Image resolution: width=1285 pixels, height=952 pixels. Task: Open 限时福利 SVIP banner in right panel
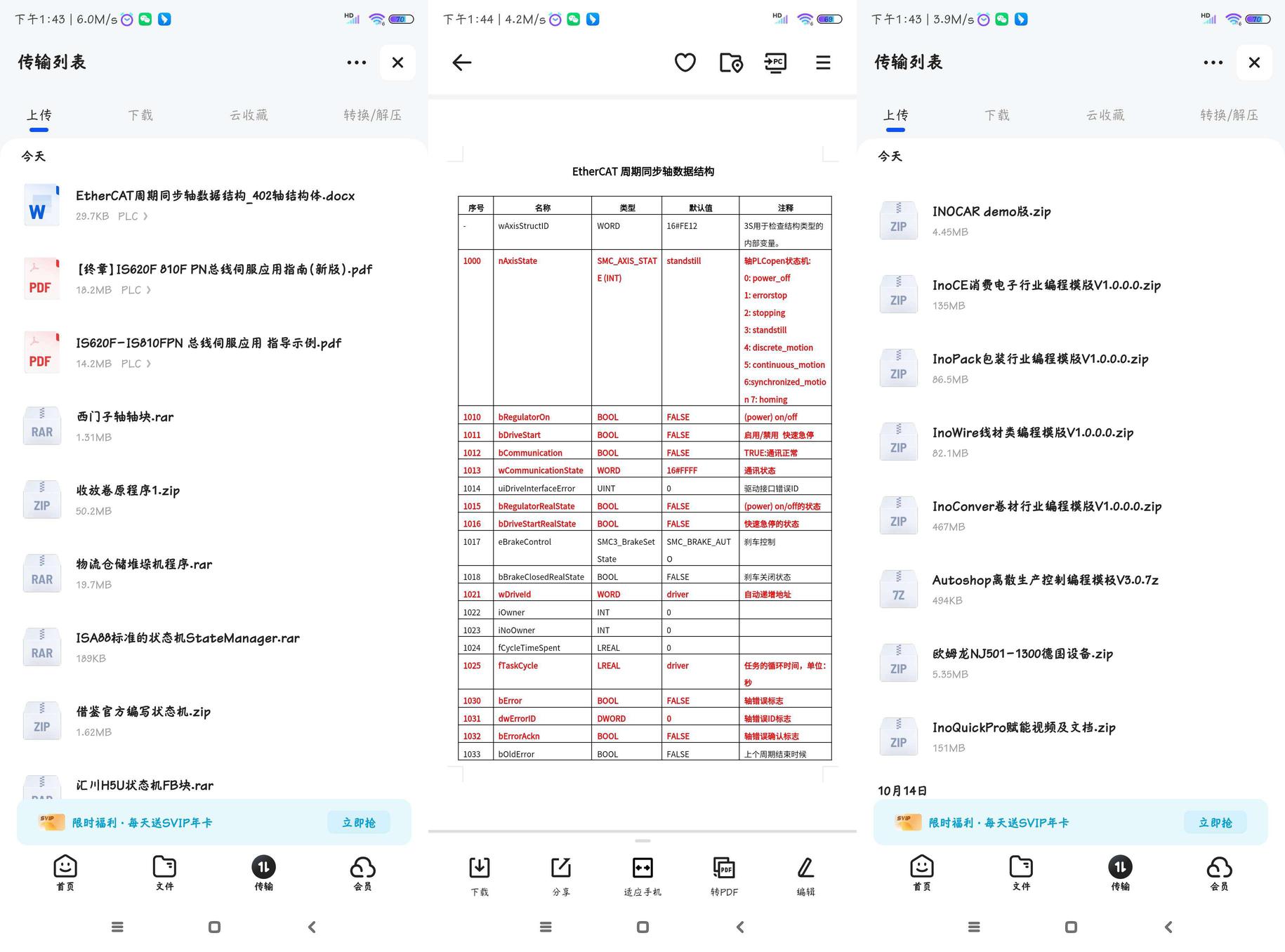(x=1071, y=822)
